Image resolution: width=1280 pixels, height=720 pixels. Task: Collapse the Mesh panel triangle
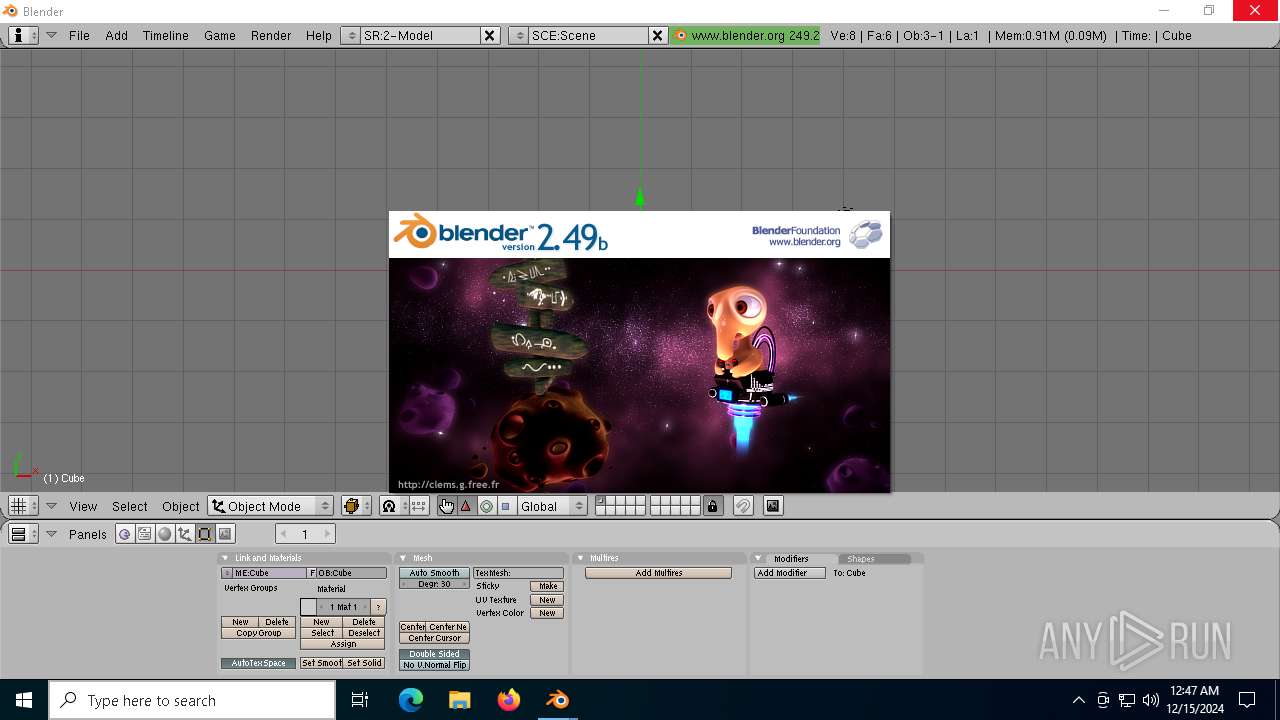tap(403, 558)
